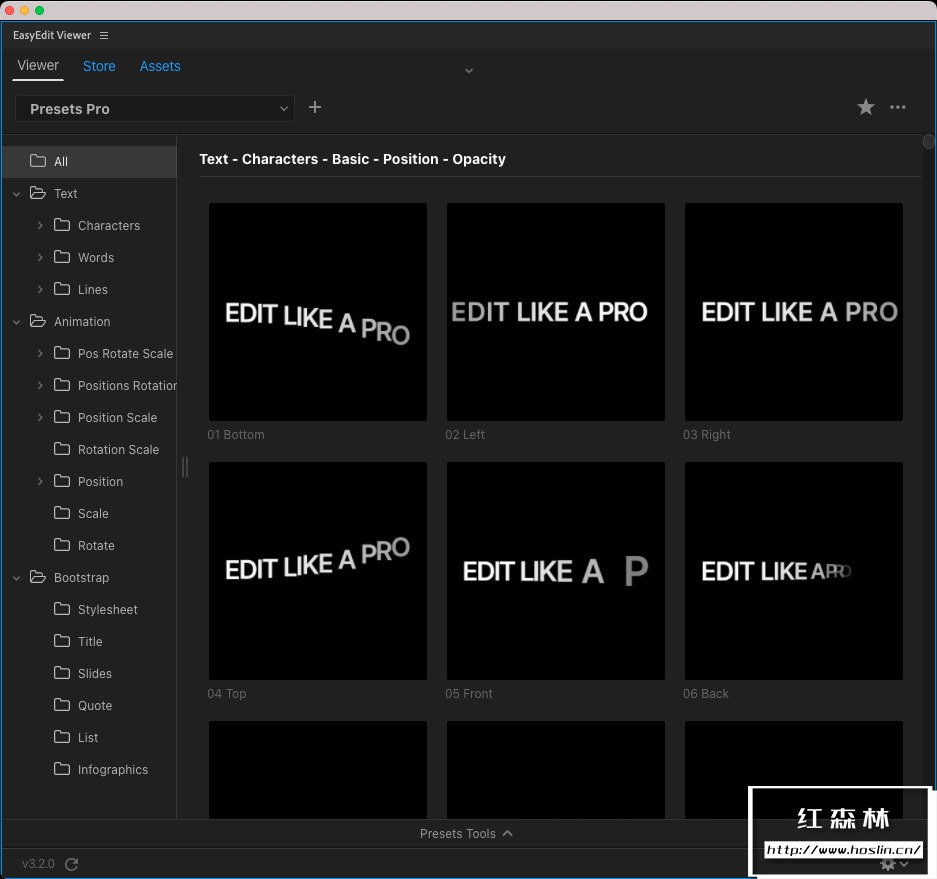The image size is (937, 879).
Task: Expand the Characters folder chevron
Action: (40, 226)
